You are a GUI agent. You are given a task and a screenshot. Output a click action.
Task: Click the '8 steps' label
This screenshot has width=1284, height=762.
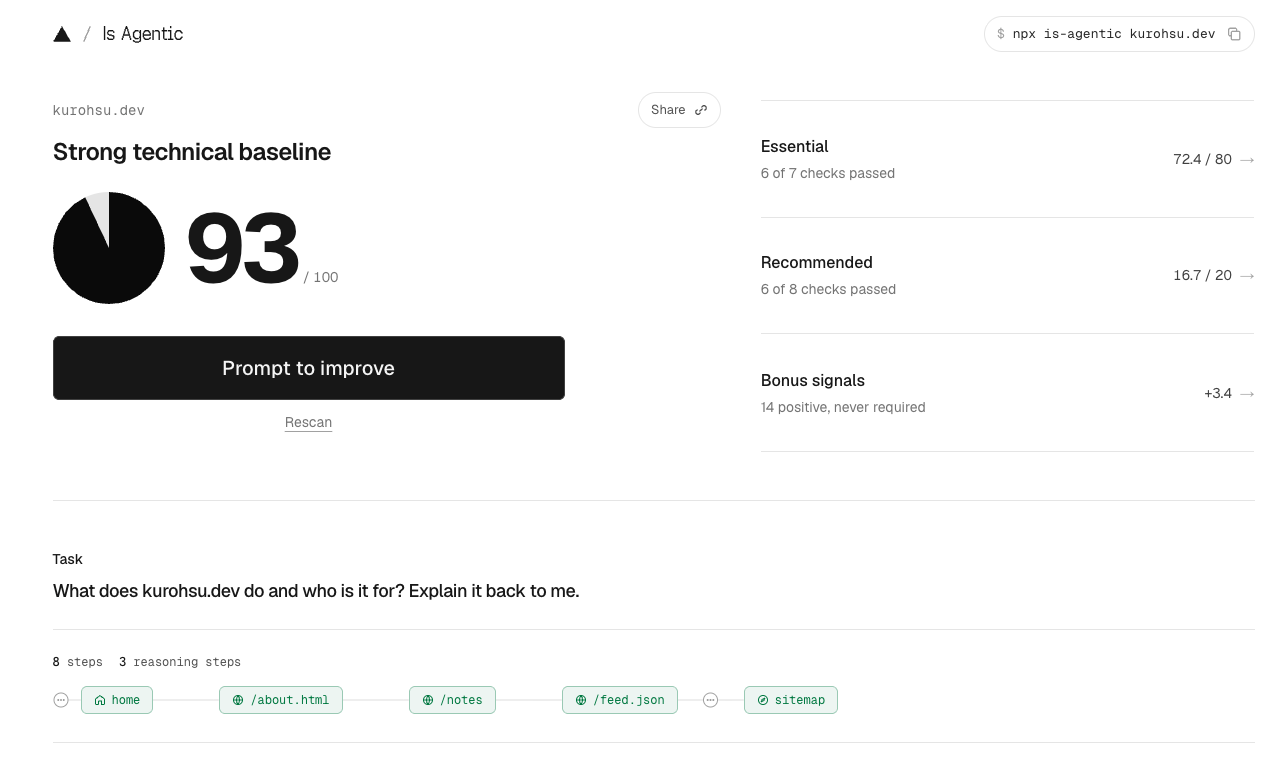click(78, 662)
